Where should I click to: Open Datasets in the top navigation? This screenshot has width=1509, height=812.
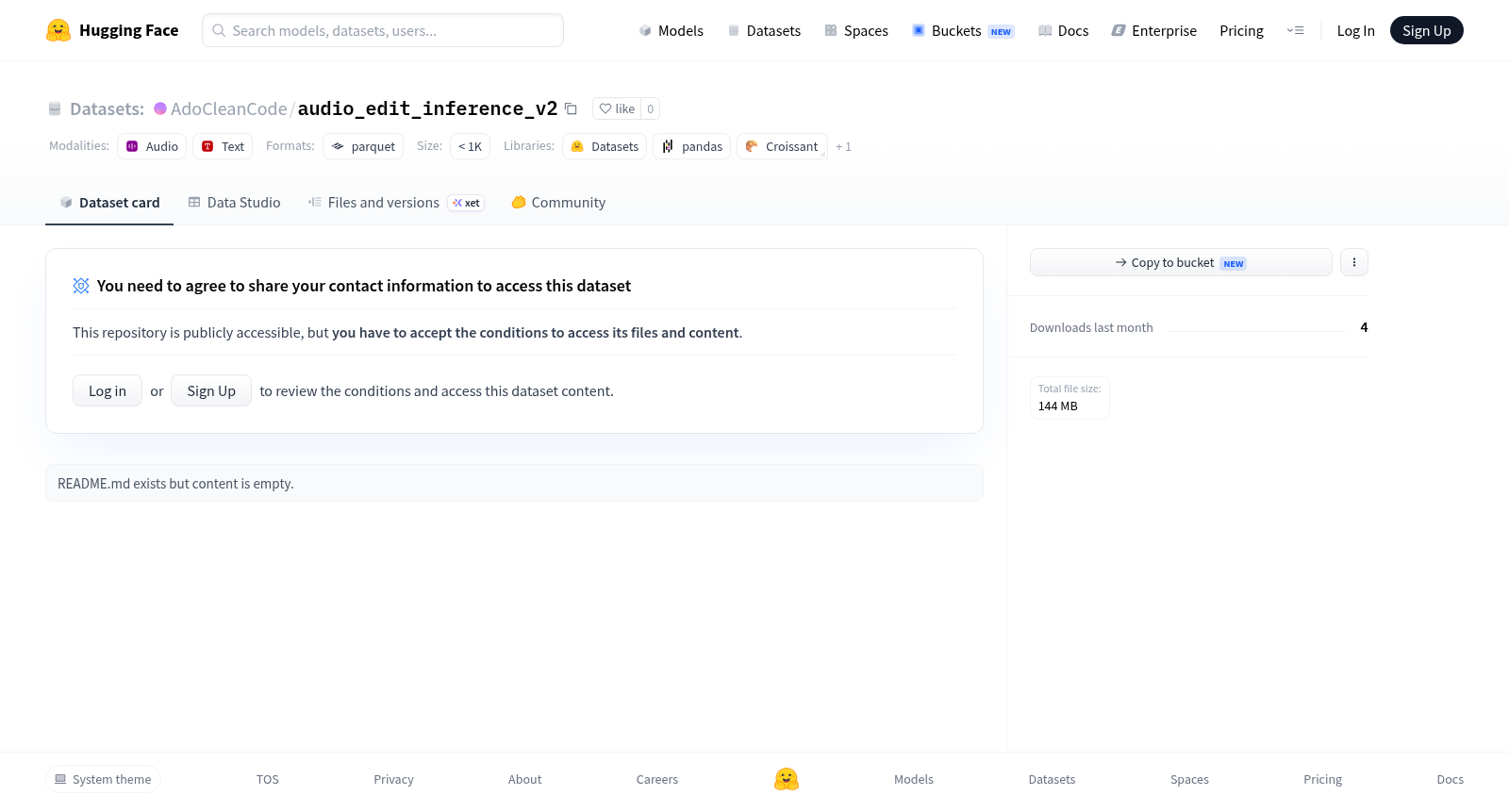pyautogui.click(x=764, y=30)
